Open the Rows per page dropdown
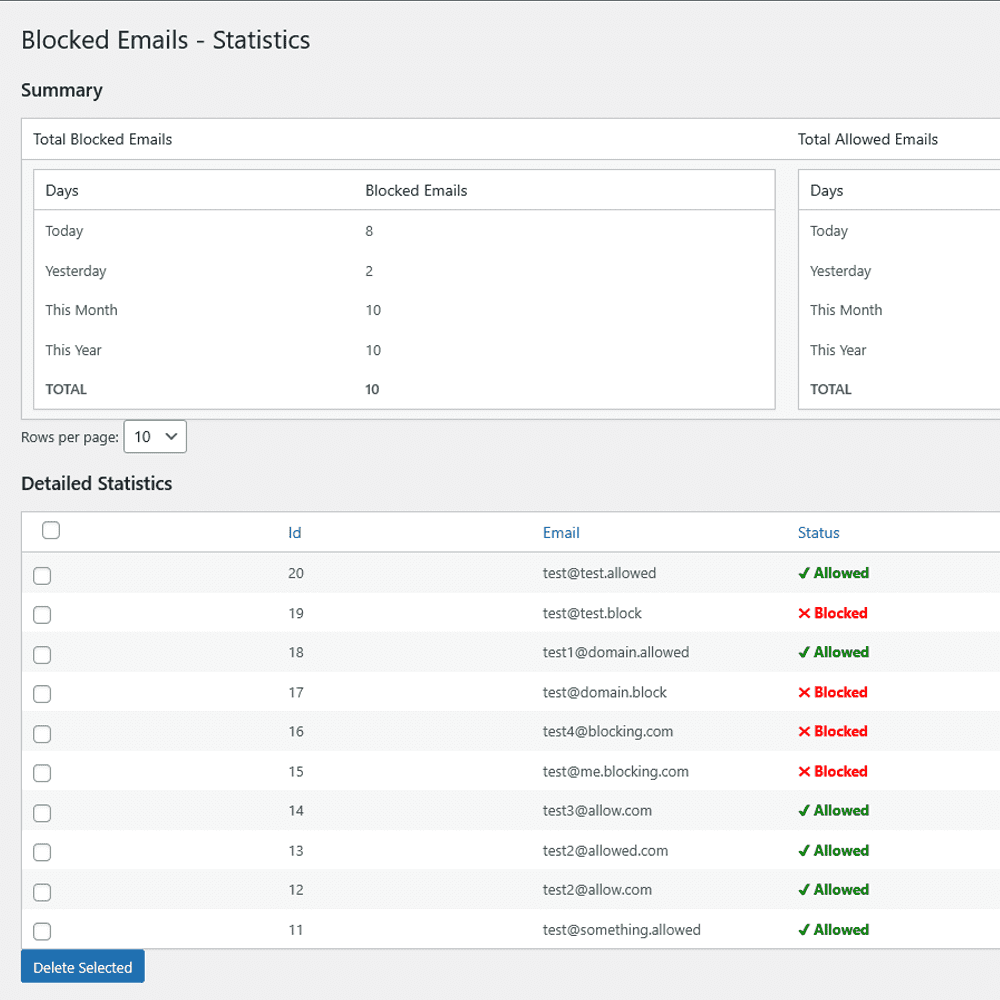 (155, 437)
